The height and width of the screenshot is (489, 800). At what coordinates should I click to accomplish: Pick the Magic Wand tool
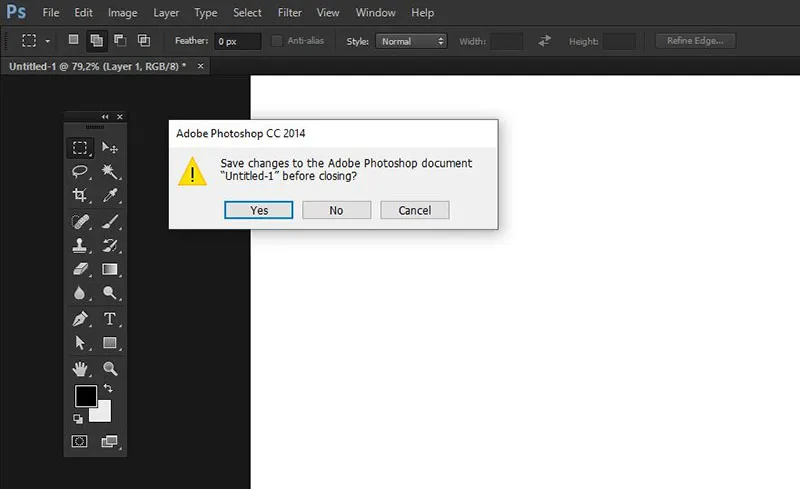[110, 172]
